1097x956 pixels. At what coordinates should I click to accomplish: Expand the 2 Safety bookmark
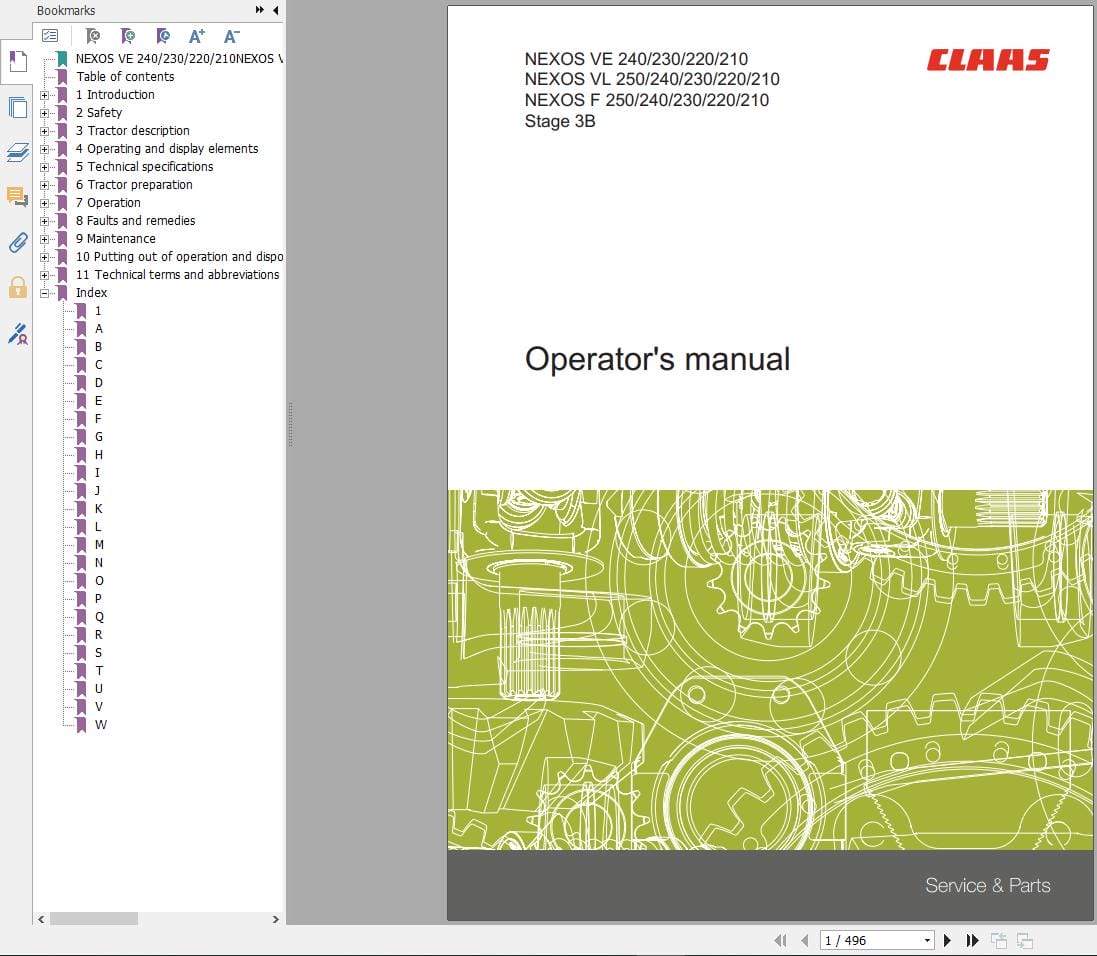44,112
